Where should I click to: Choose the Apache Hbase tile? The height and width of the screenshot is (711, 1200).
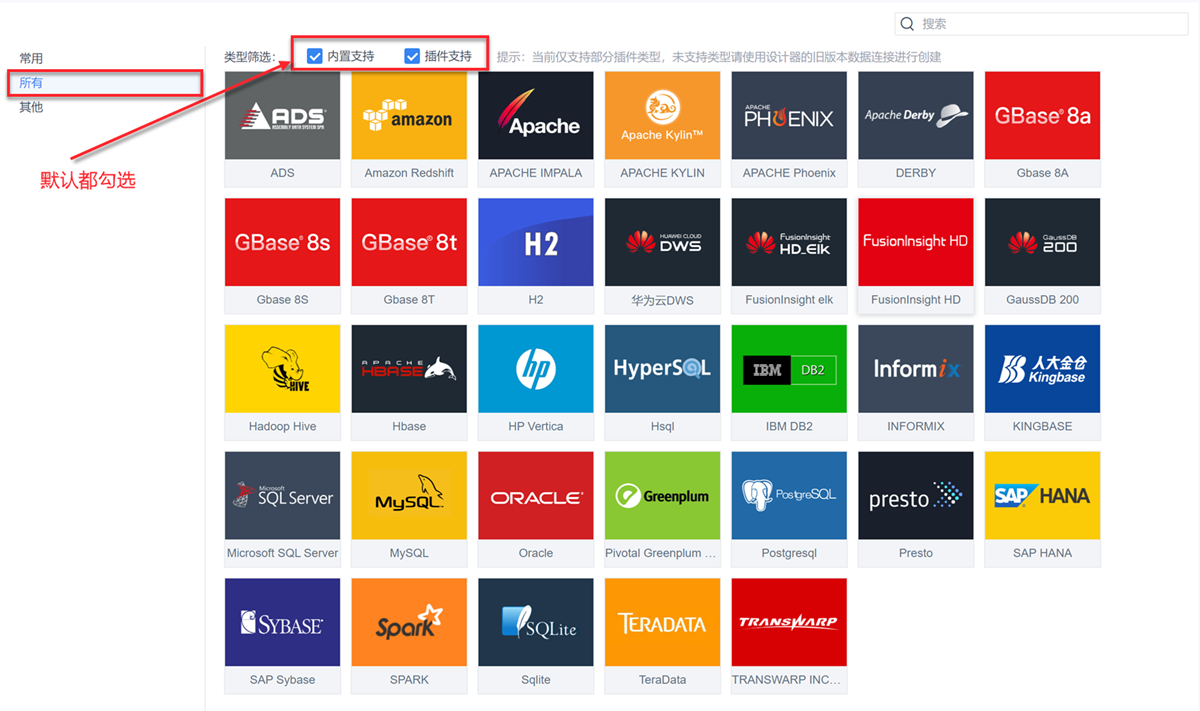[409, 383]
